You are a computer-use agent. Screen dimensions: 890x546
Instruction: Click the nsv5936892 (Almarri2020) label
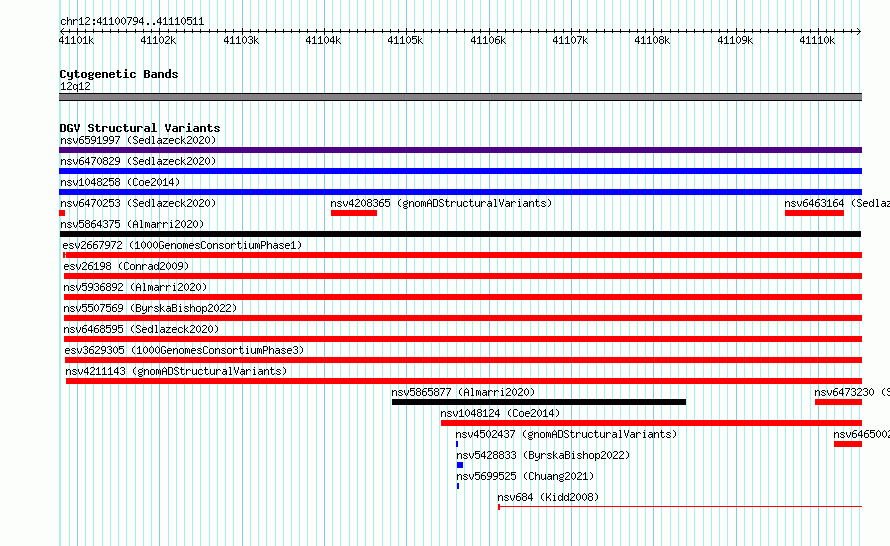point(135,287)
